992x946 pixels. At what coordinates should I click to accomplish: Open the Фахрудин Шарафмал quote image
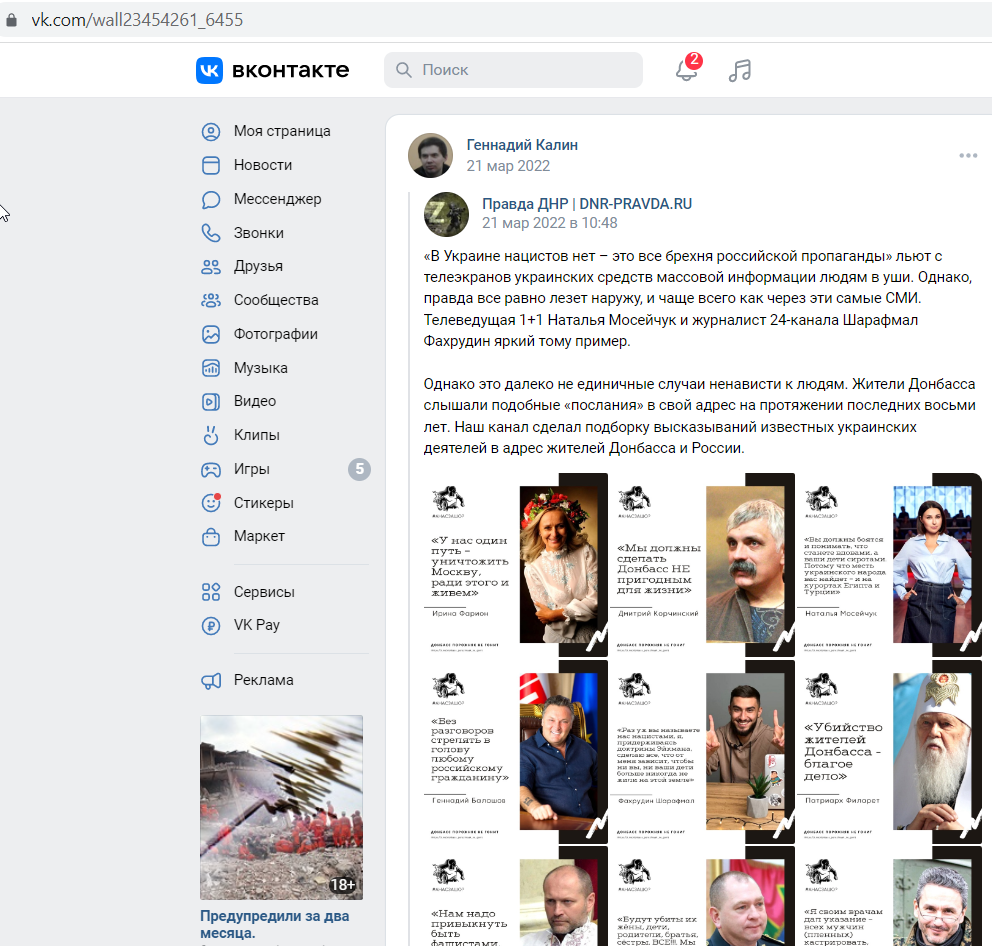click(x=702, y=751)
